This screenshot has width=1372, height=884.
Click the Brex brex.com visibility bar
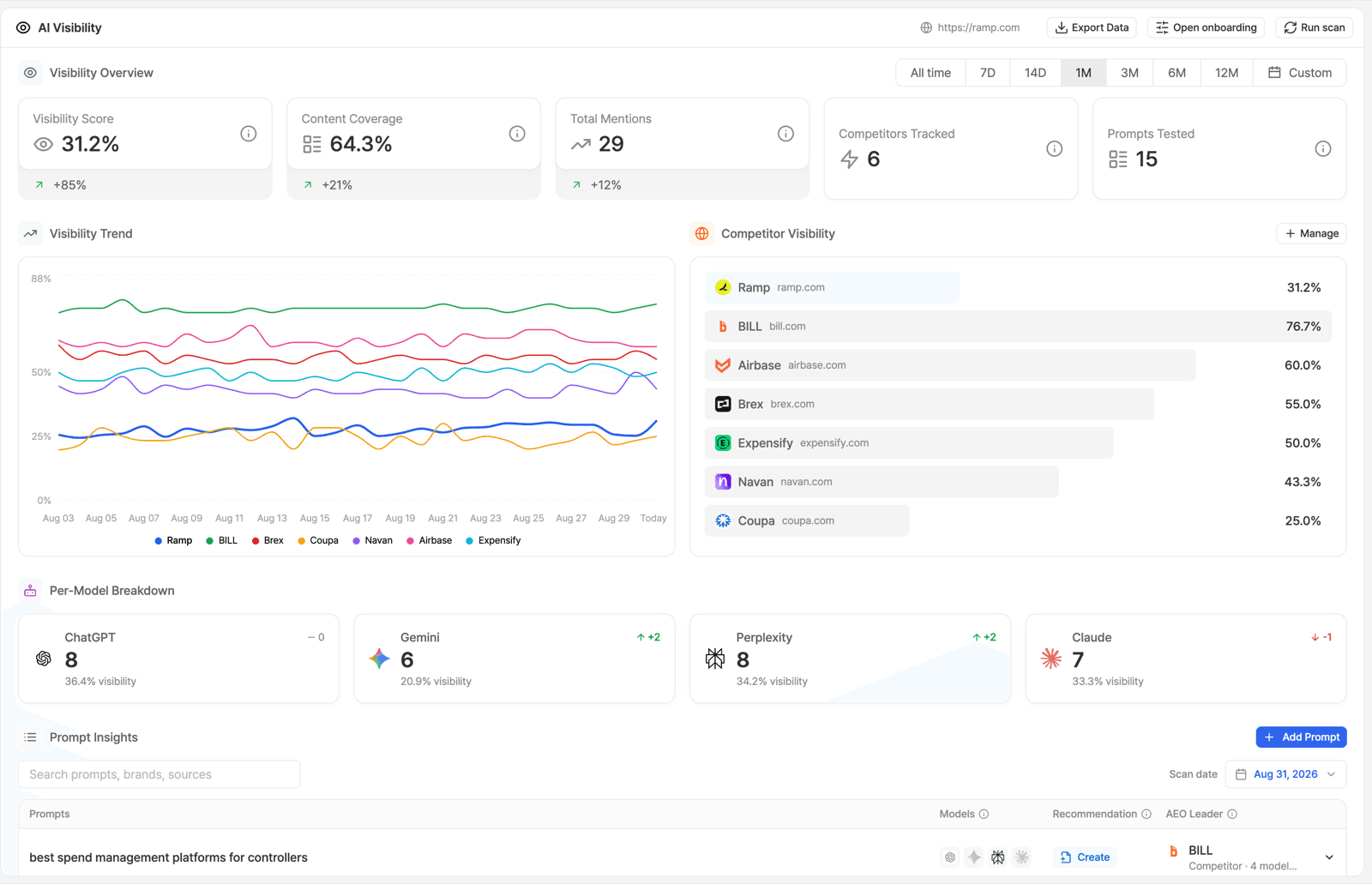point(930,404)
